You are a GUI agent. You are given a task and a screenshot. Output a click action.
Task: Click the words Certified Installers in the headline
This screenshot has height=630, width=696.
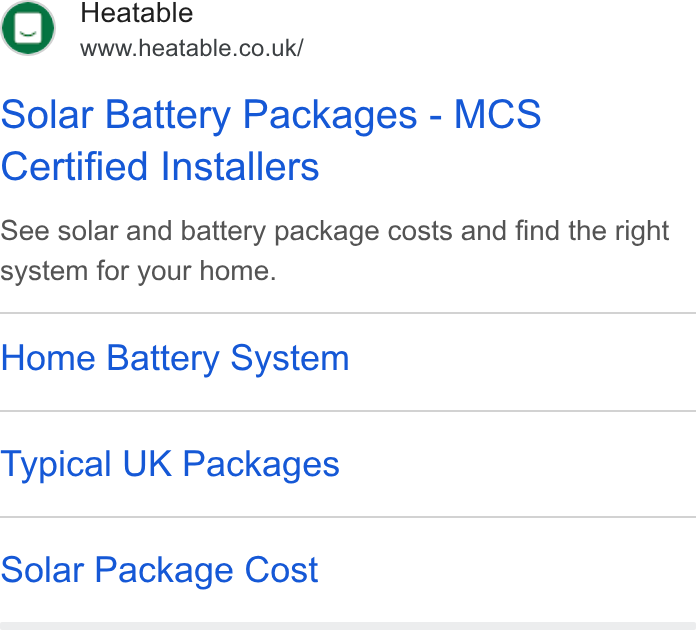tap(160, 166)
